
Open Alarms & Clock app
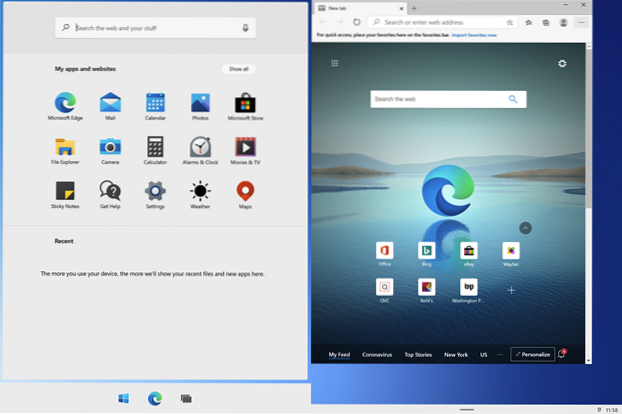coord(200,147)
